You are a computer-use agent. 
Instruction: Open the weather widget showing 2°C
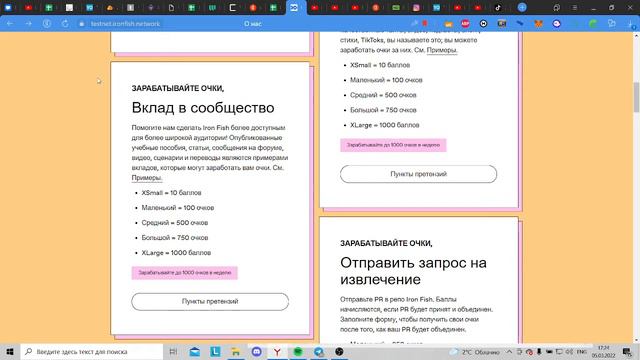click(475, 352)
